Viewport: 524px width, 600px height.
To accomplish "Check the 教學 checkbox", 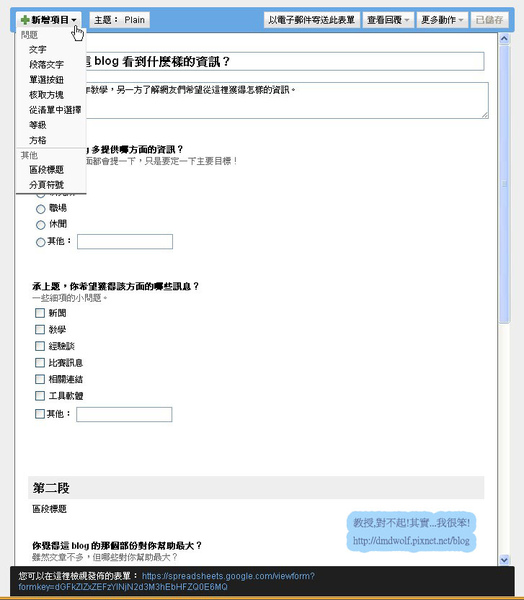I will (40, 329).
